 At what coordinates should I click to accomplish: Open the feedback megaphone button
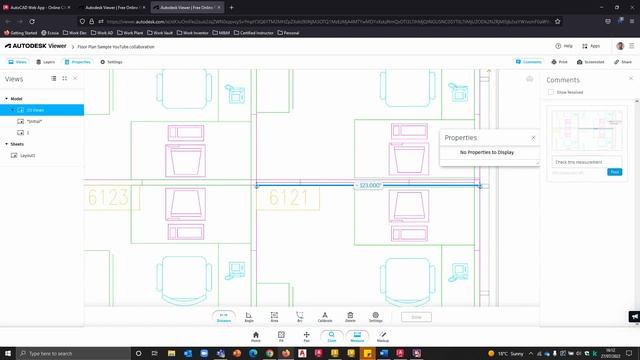tap(634, 316)
